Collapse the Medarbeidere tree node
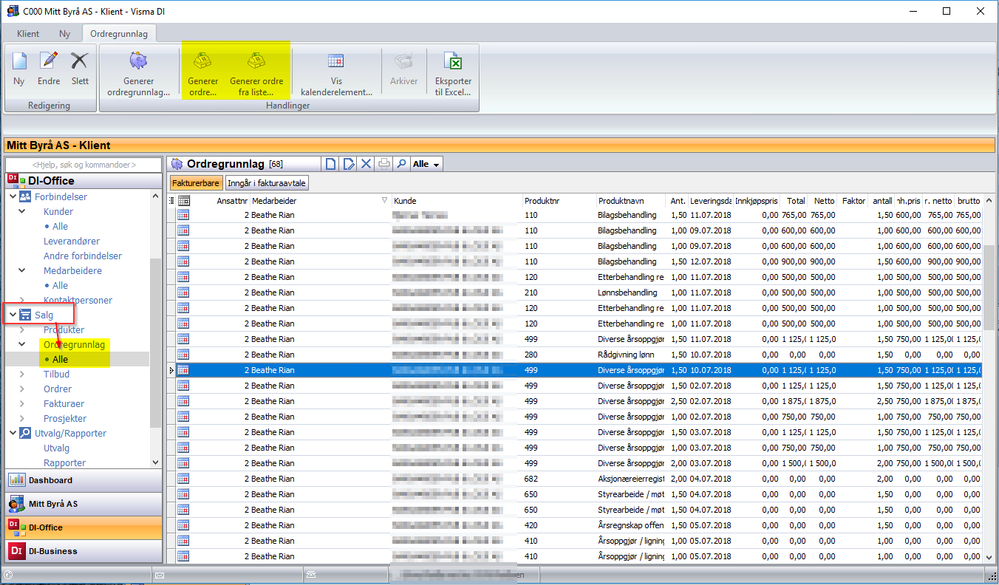 click(x=22, y=271)
